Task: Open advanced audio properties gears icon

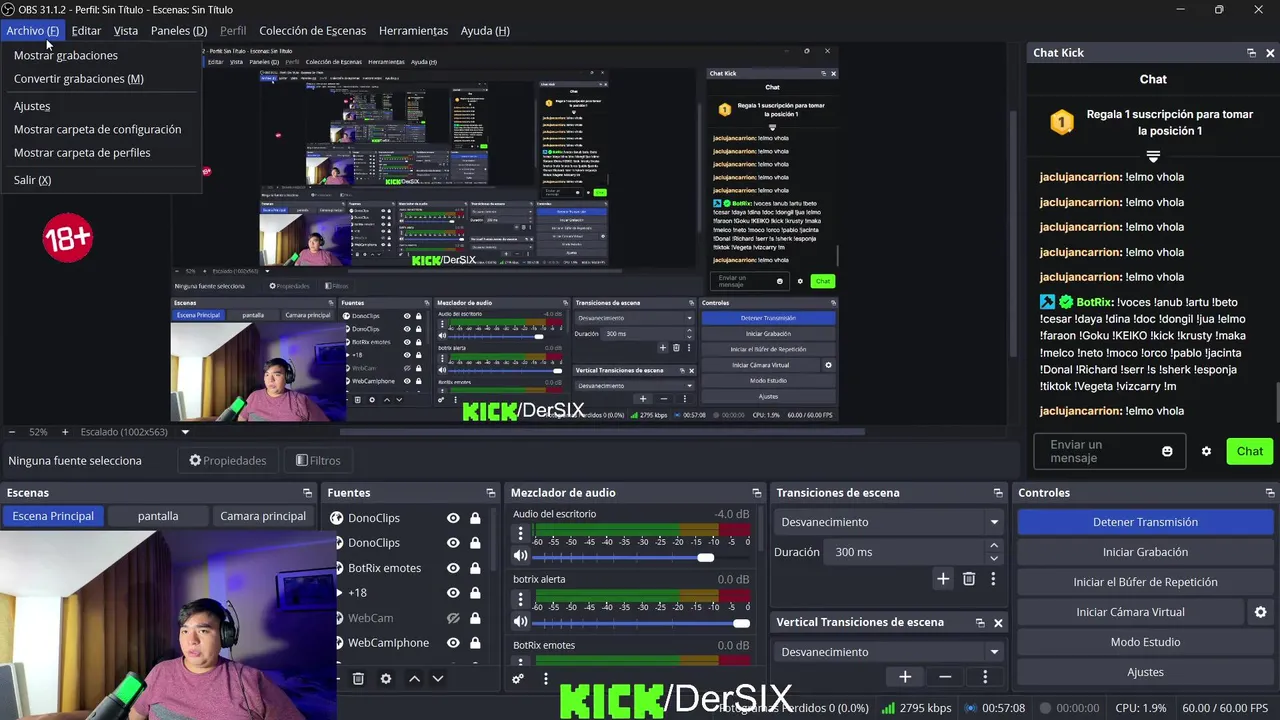Action: (x=518, y=678)
